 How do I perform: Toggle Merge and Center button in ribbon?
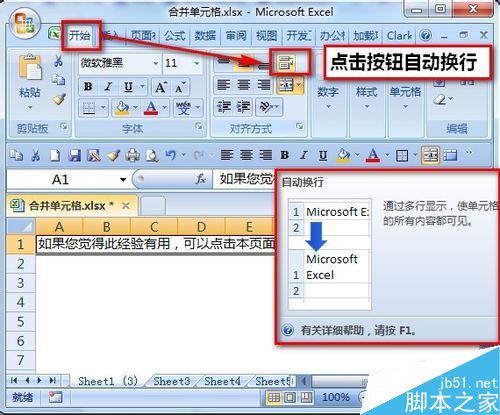[286, 85]
